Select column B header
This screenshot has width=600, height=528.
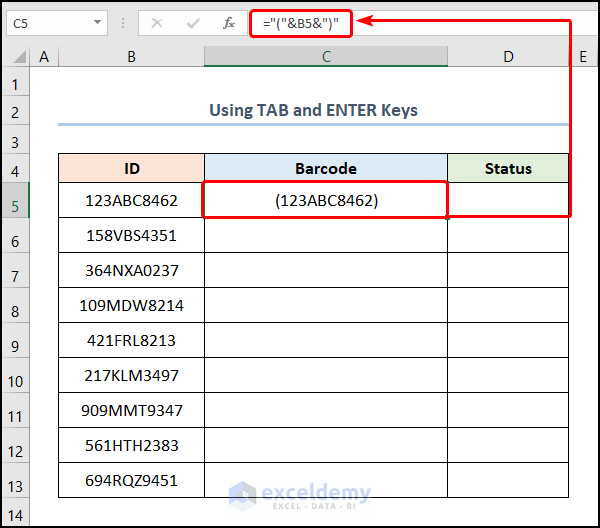[131, 57]
